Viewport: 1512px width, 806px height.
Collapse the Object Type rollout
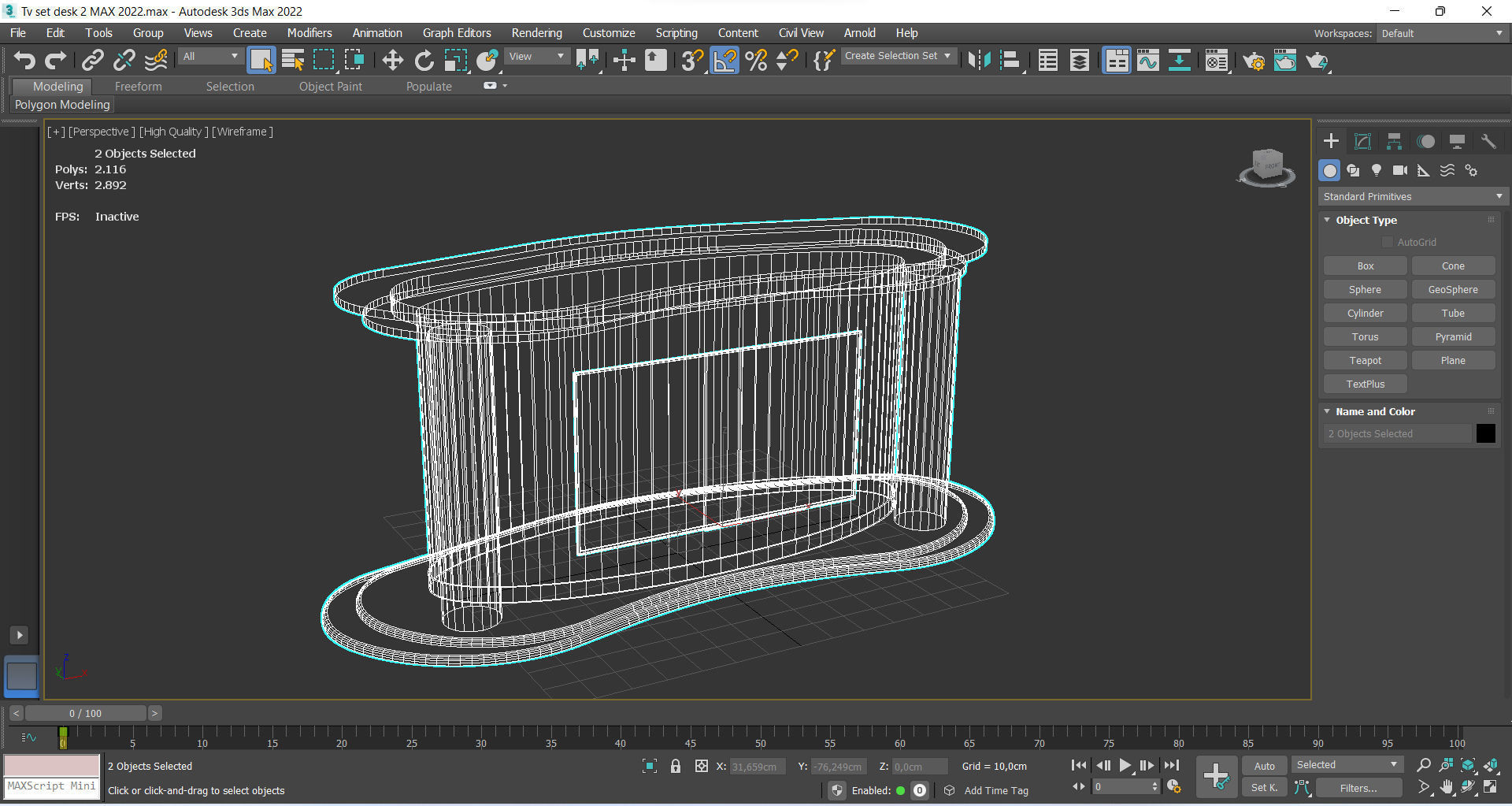point(1366,221)
